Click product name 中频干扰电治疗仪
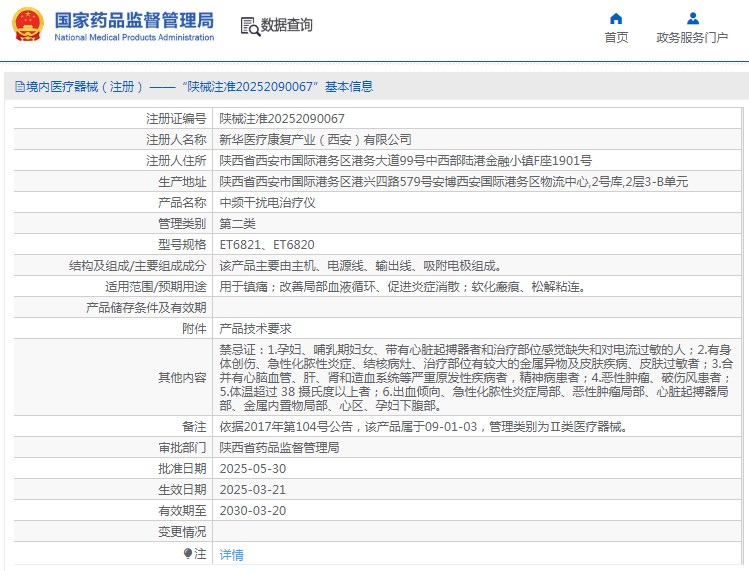 pos(268,203)
